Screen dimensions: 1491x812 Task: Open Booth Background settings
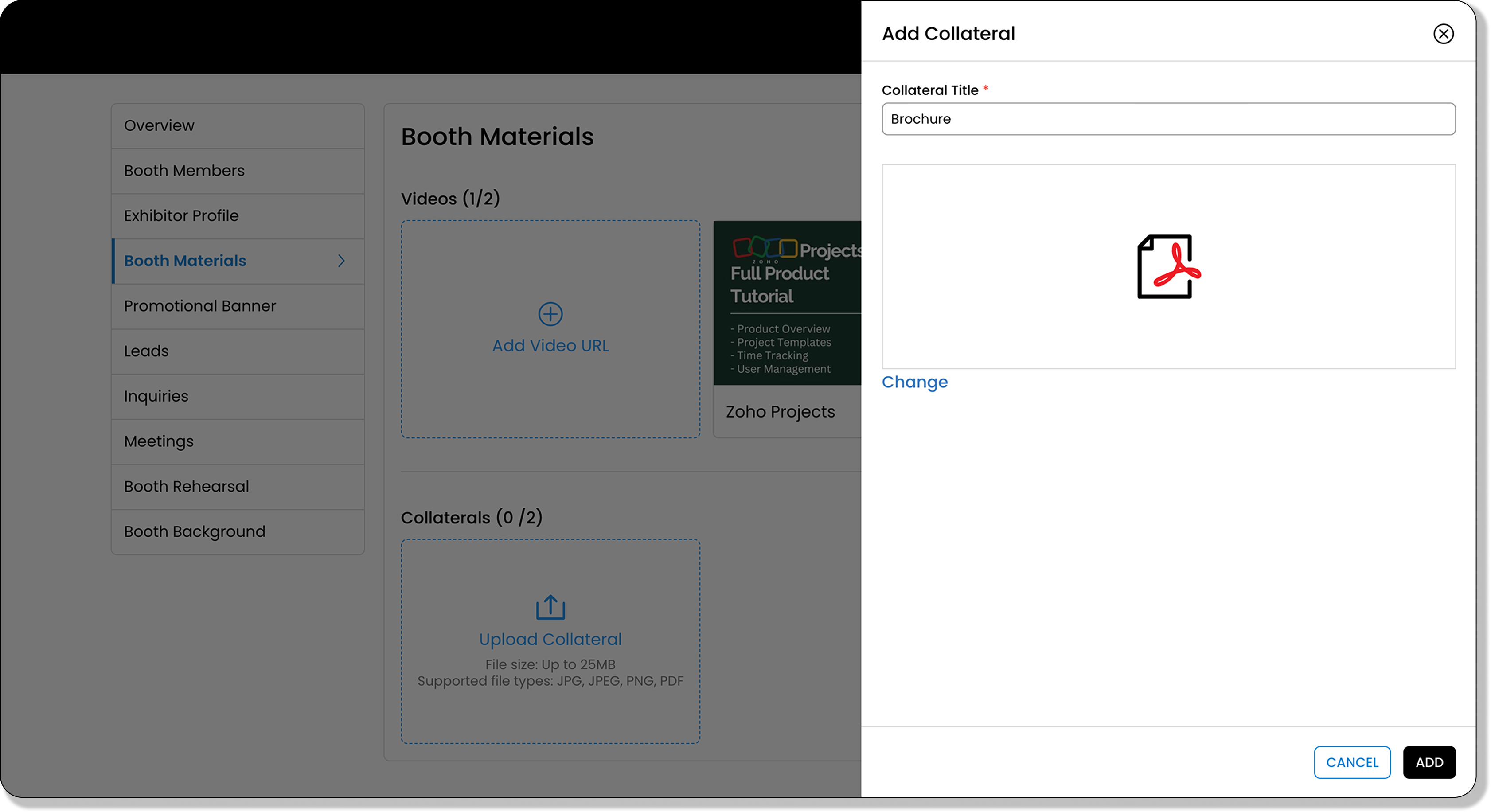point(195,532)
